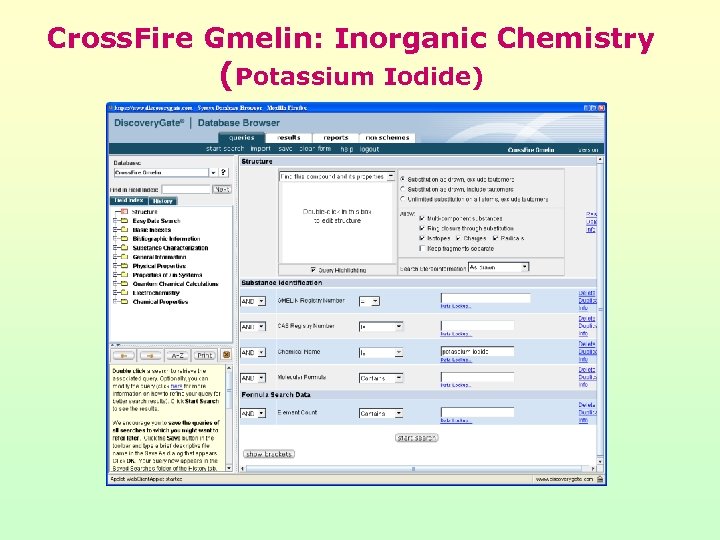
Task: Open the operator dropdown for CAS Registry Number
Action: coord(381,326)
